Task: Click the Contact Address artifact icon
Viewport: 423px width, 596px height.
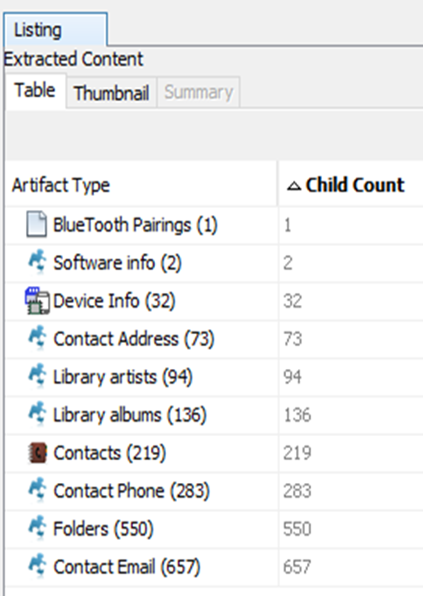Action: 37,338
